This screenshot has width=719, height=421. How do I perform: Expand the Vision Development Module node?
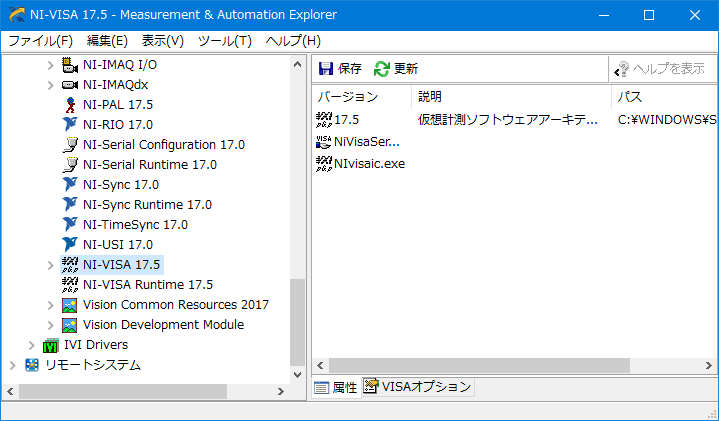click(x=50, y=325)
